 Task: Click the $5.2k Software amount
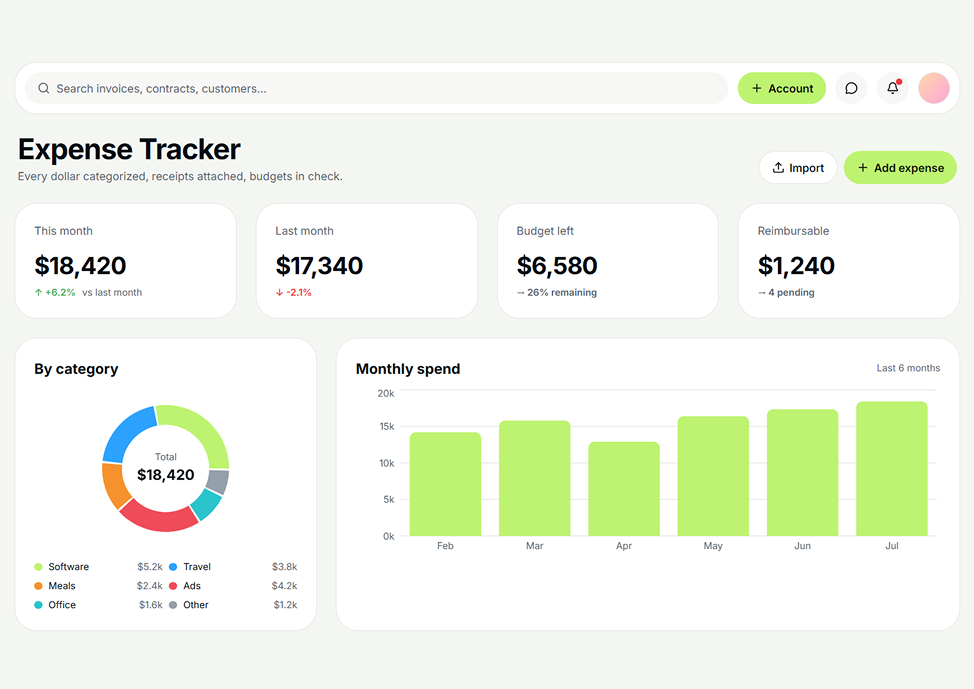point(150,567)
